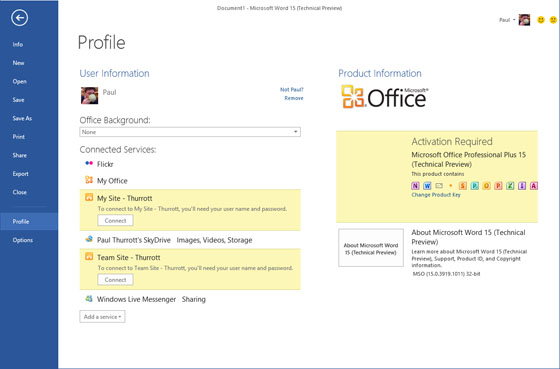This screenshot has width=560, height=369.
Task: Click the My Site - Thurrott title
Action: [x=125, y=198]
